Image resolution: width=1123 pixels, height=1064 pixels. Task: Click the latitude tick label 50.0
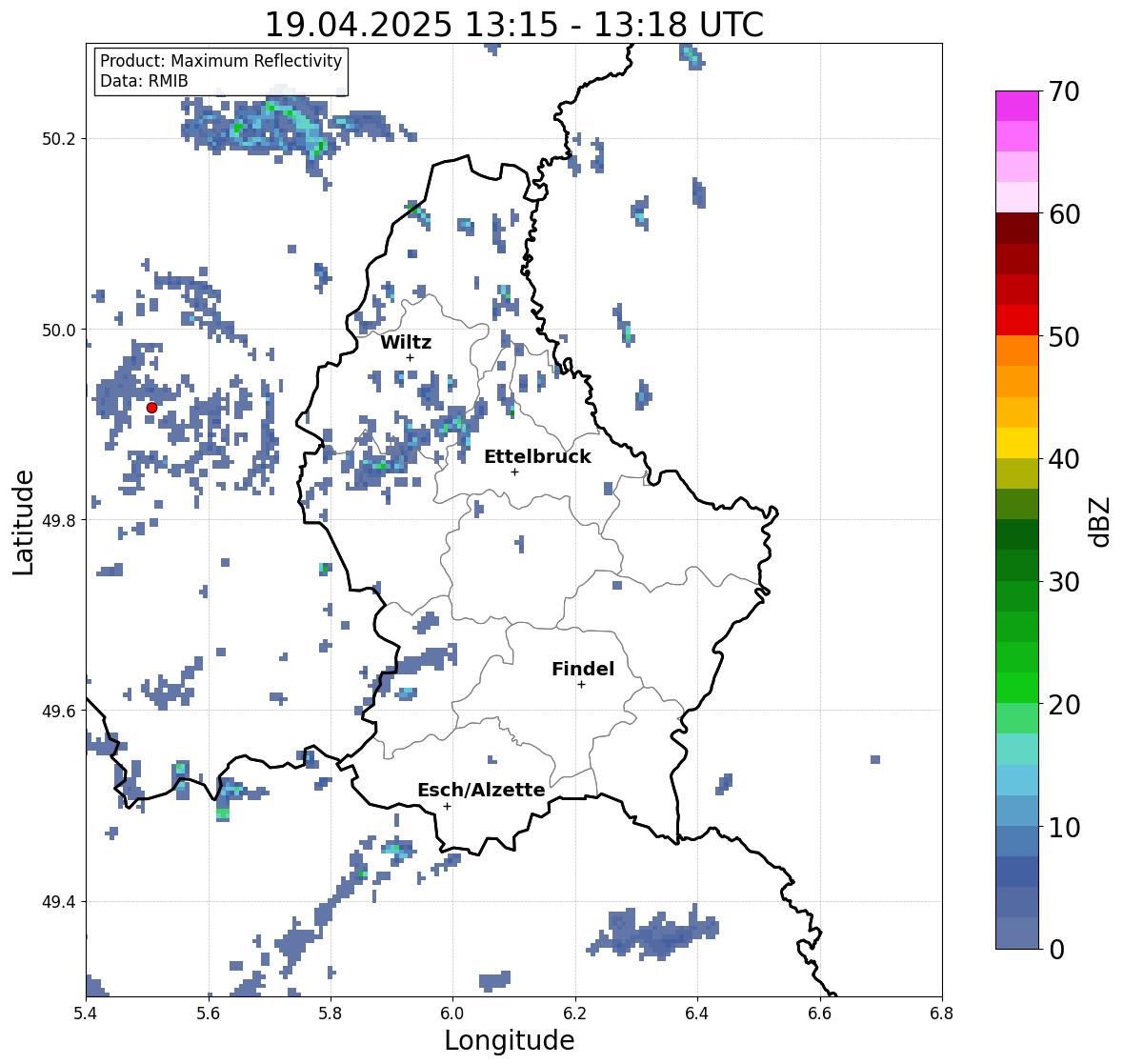[x=58, y=331]
